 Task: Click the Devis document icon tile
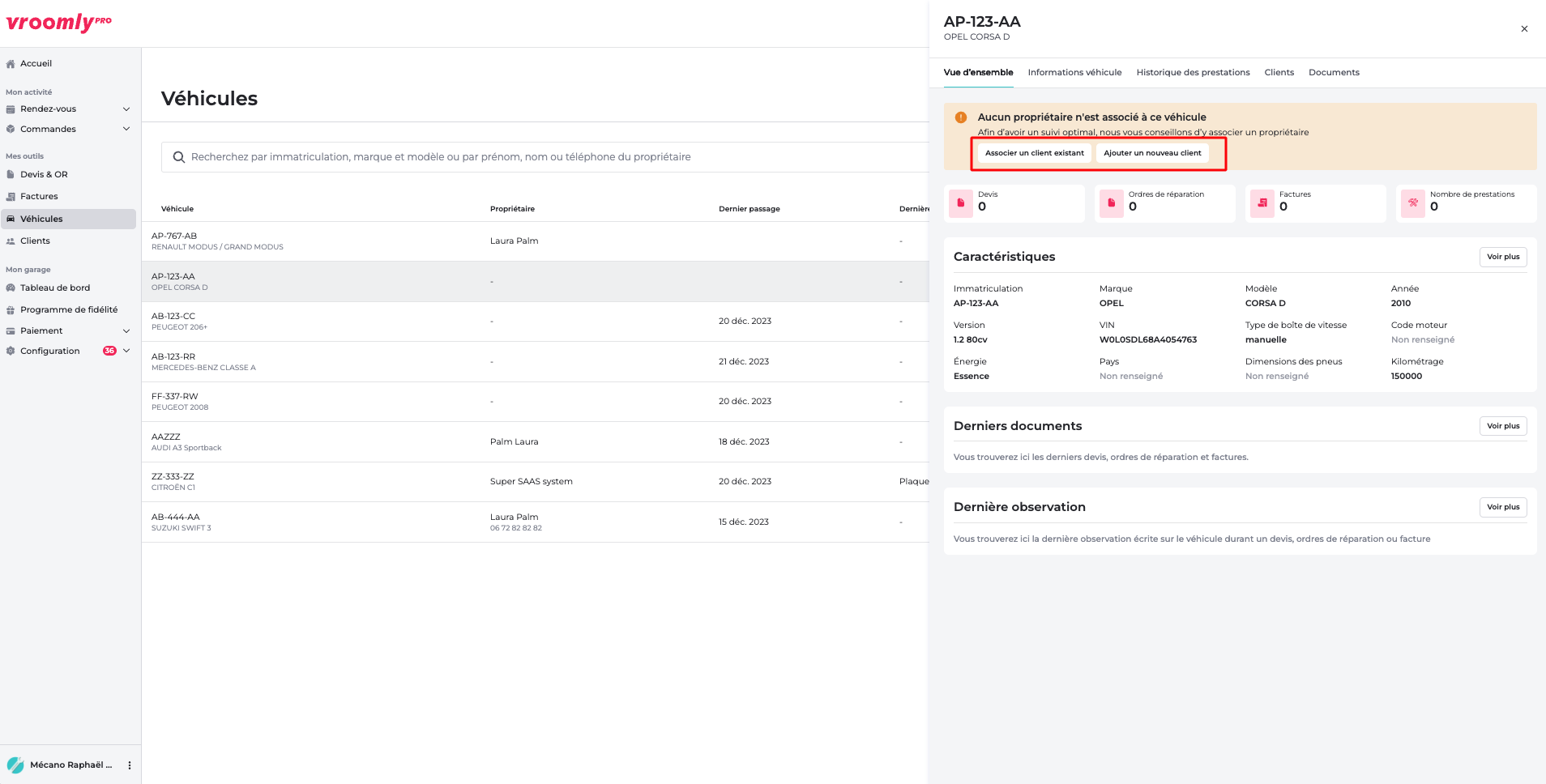pyautogui.click(x=961, y=203)
